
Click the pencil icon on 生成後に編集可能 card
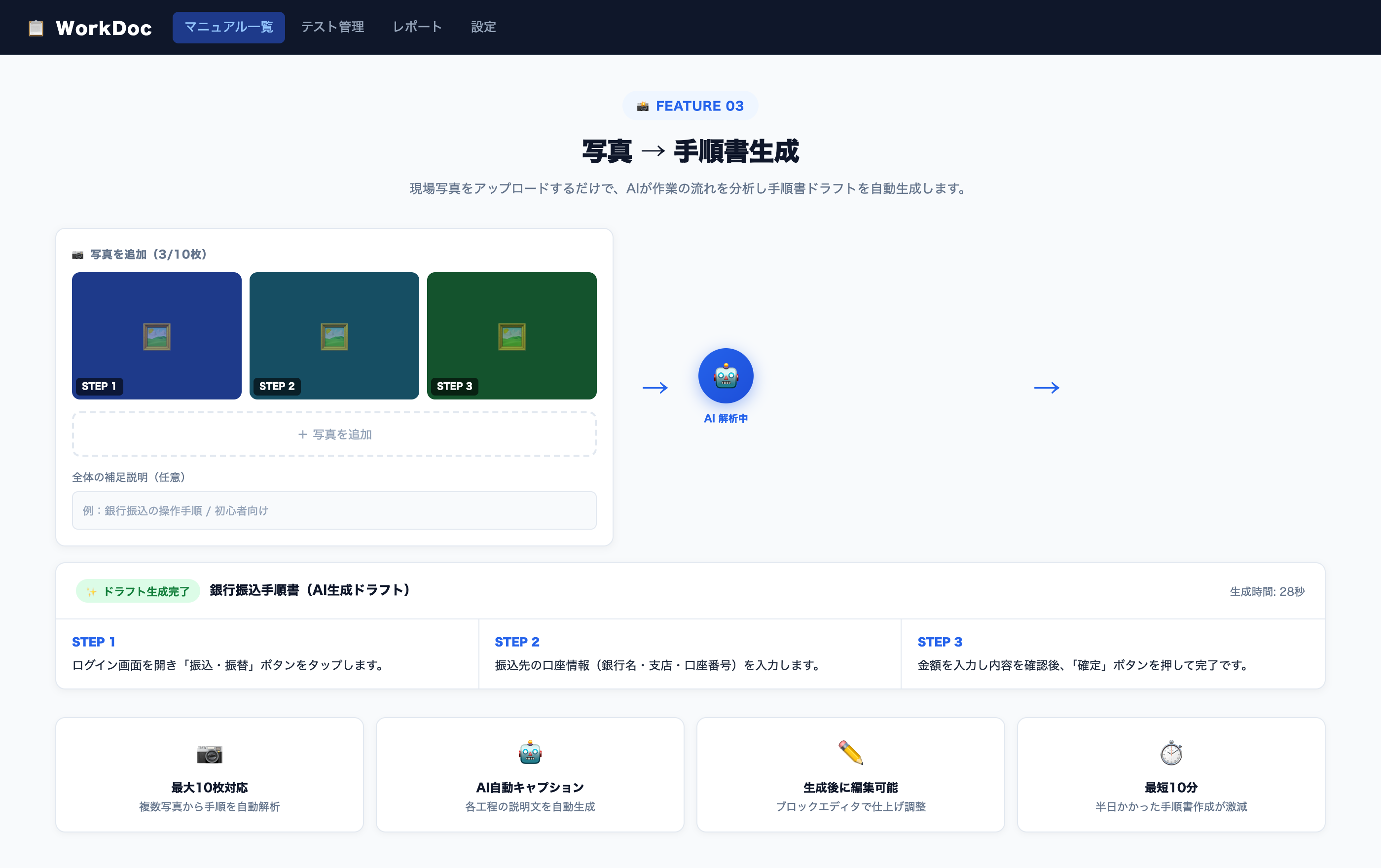point(850,753)
